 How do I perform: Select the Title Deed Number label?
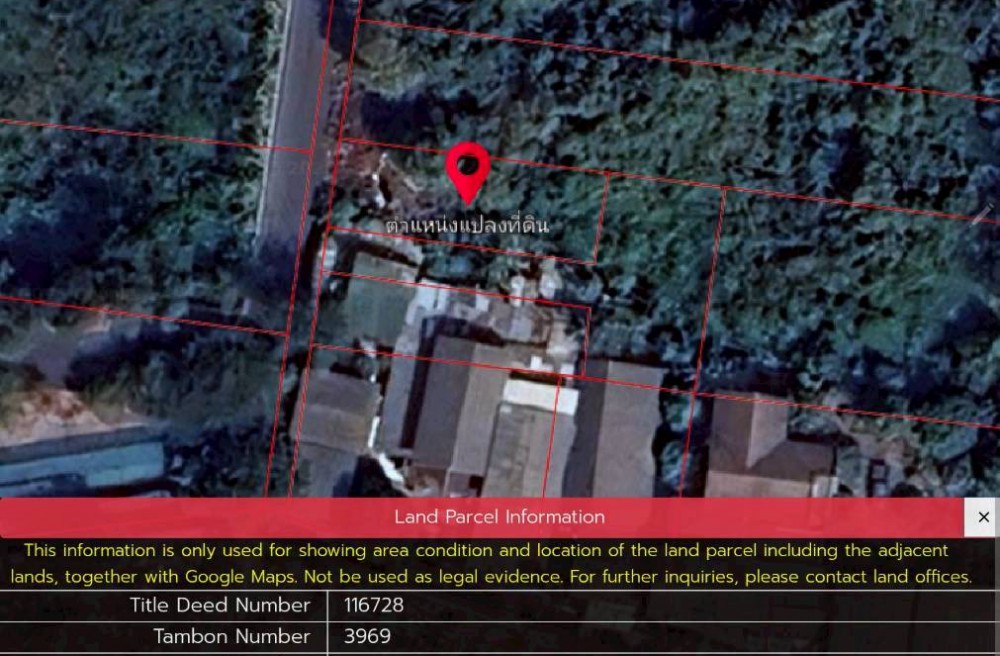(x=219, y=605)
